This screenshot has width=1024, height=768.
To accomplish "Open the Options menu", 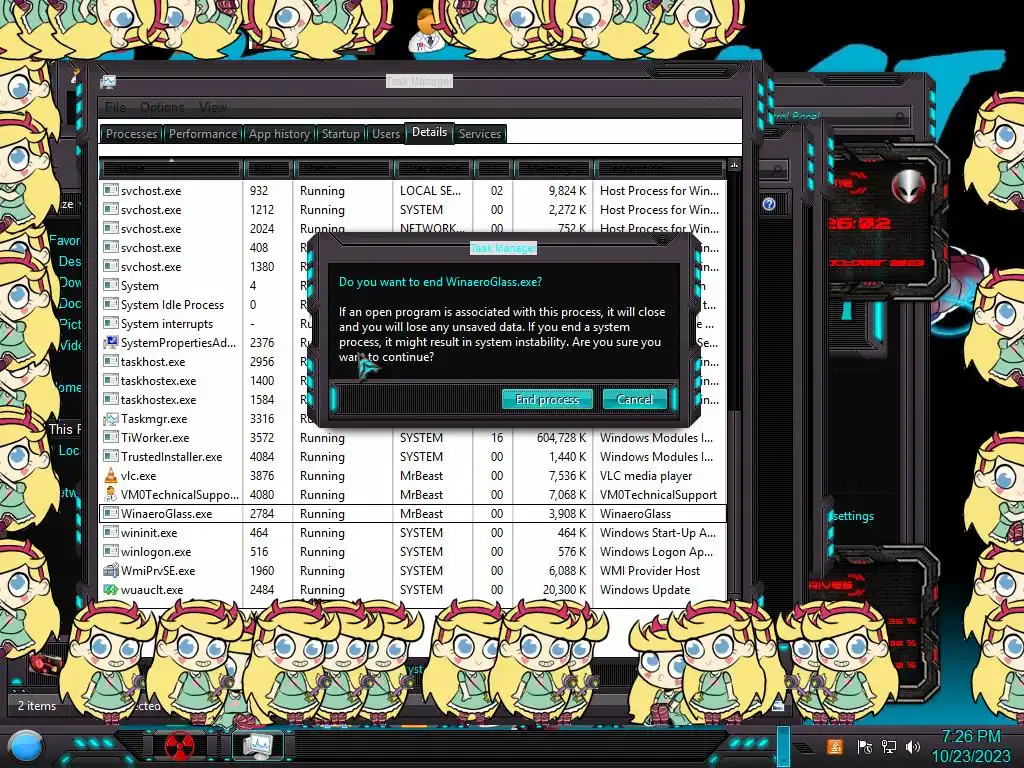I will [x=162, y=107].
